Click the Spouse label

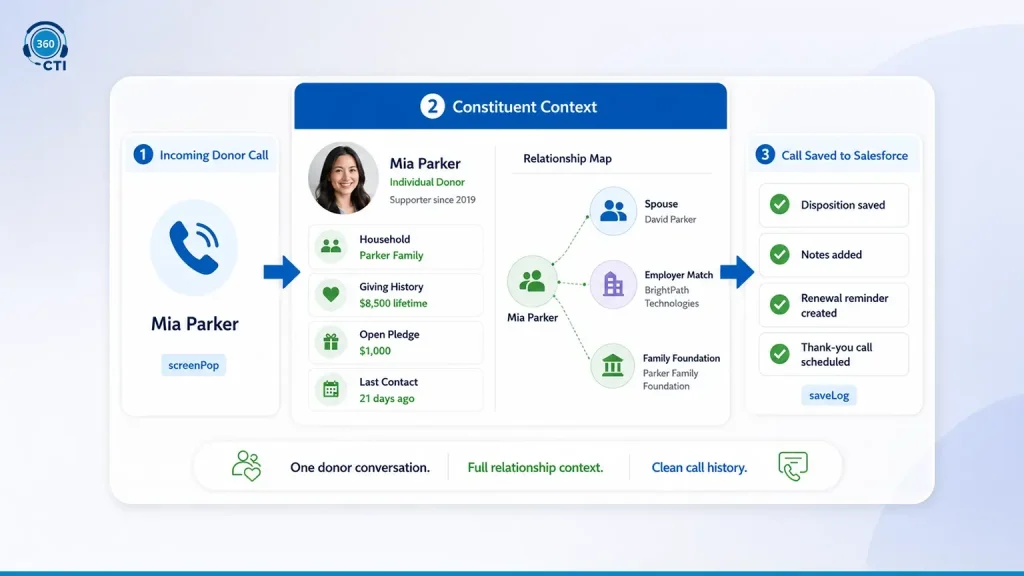(661, 204)
